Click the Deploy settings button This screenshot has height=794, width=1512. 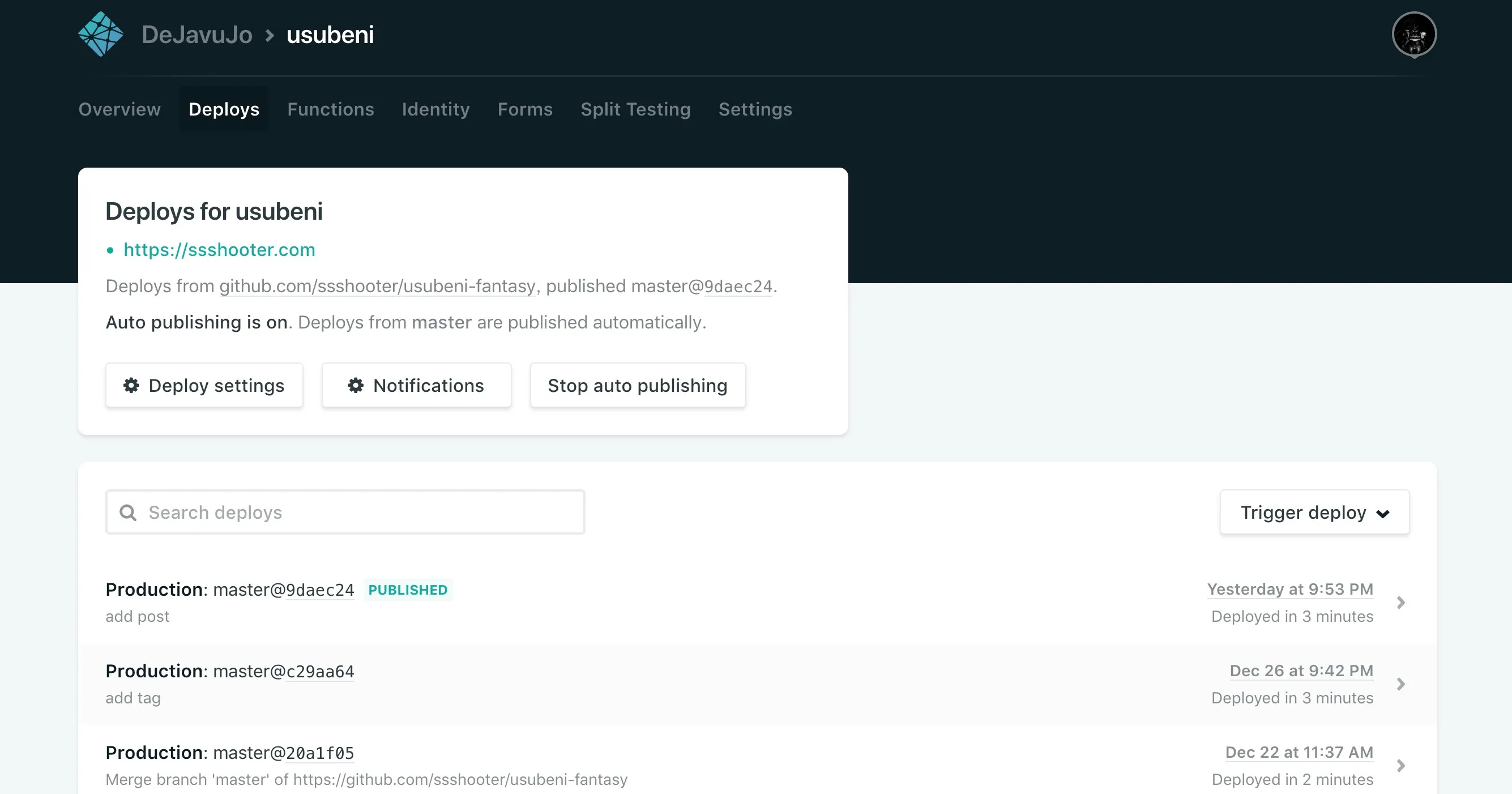point(204,385)
